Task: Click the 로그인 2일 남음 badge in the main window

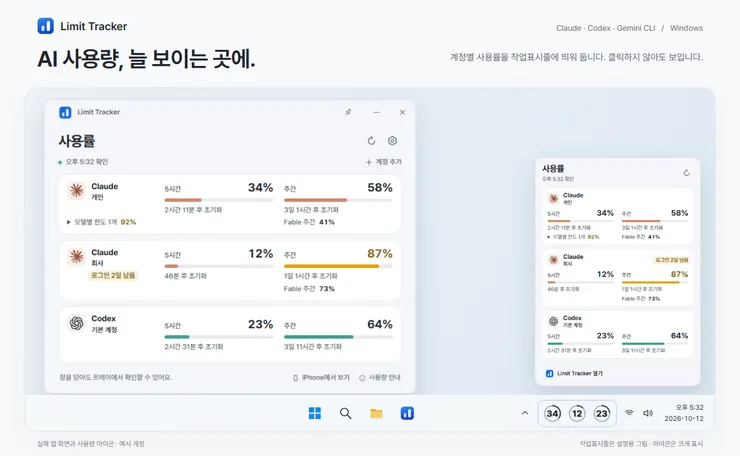Action: 113,275
